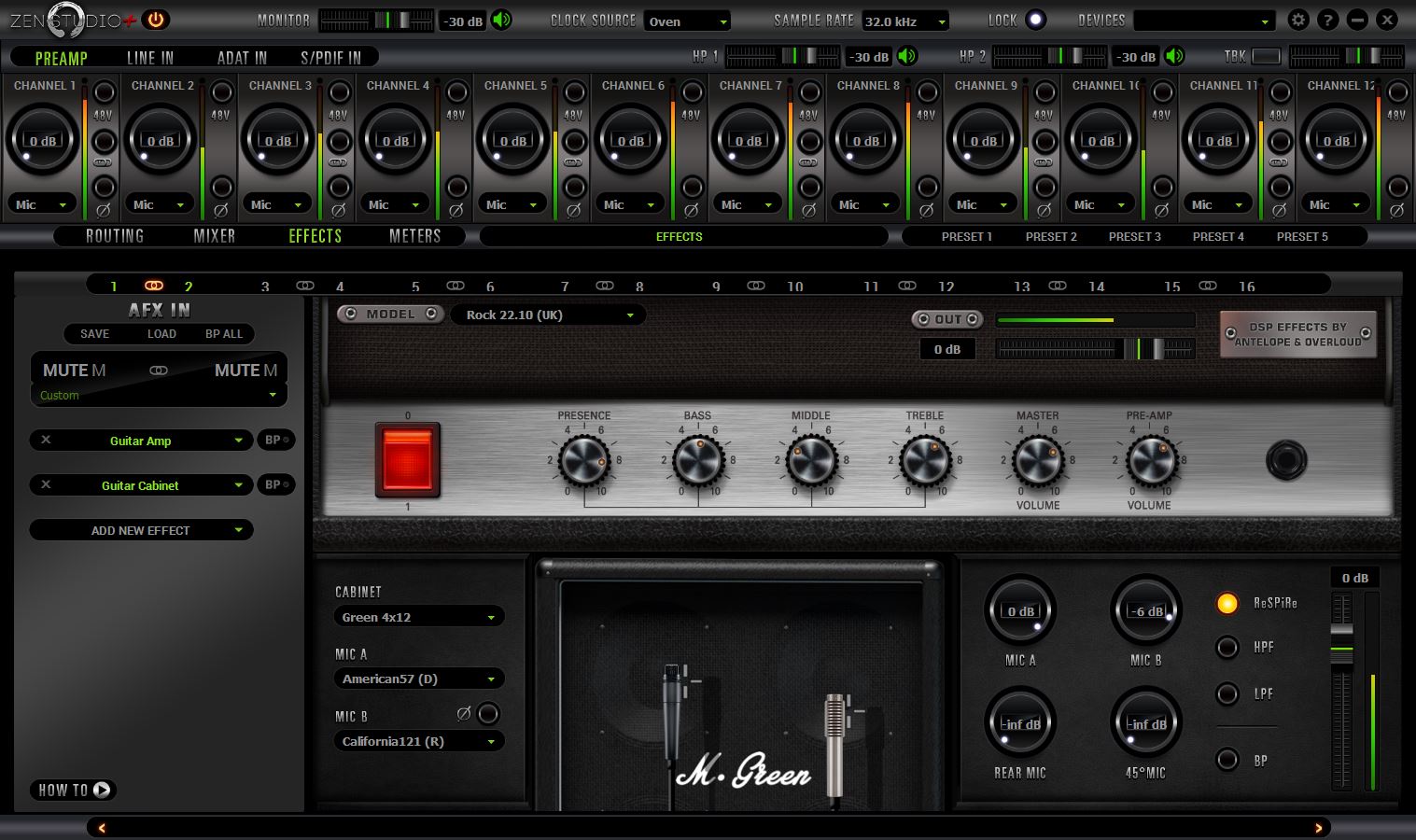
Task: Open the settings gear
Action: point(1297,20)
